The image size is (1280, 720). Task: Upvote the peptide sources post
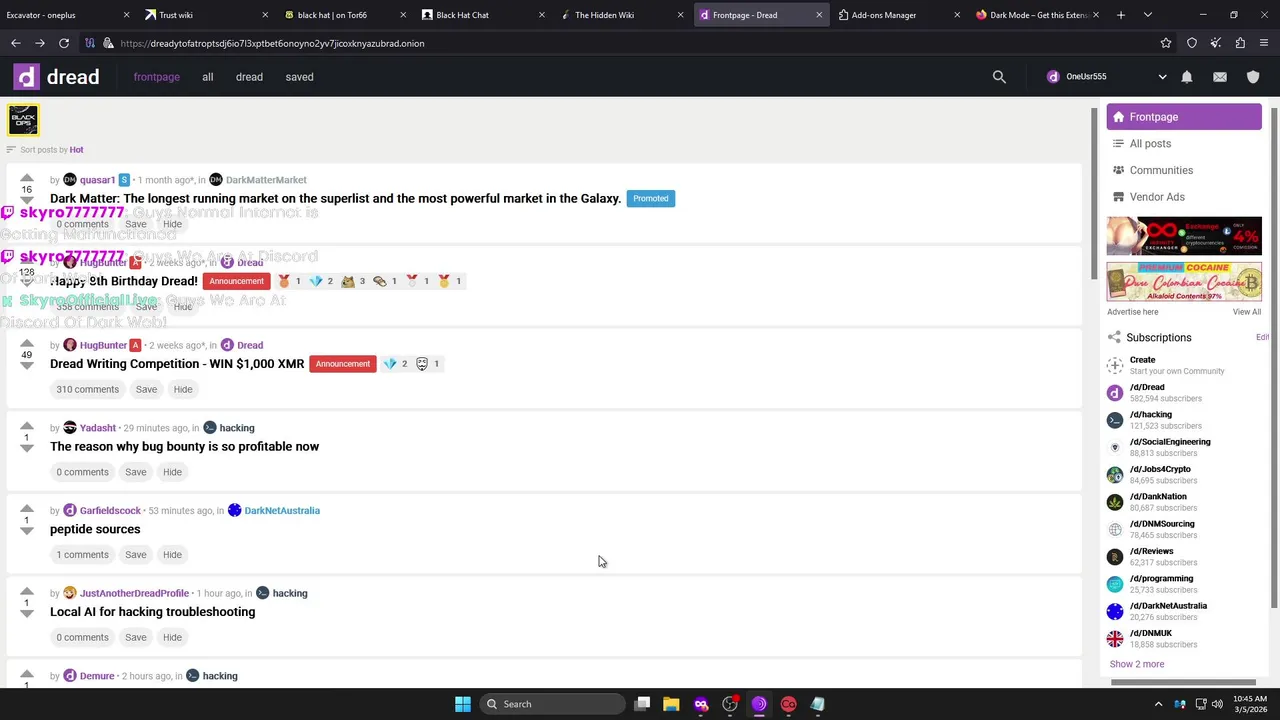point(27,509)
